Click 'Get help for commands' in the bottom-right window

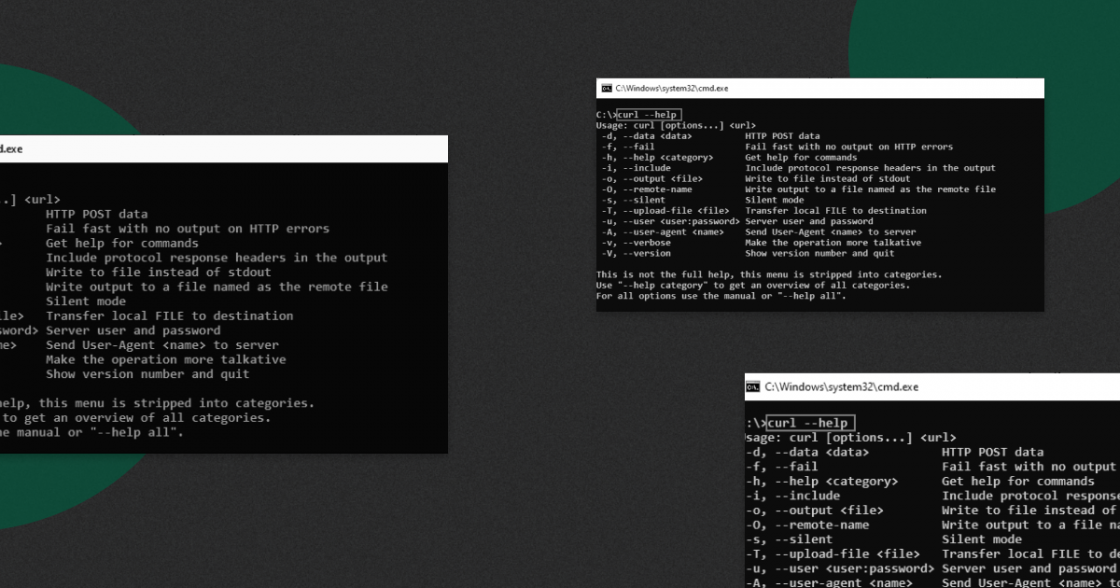(1018, 482)
